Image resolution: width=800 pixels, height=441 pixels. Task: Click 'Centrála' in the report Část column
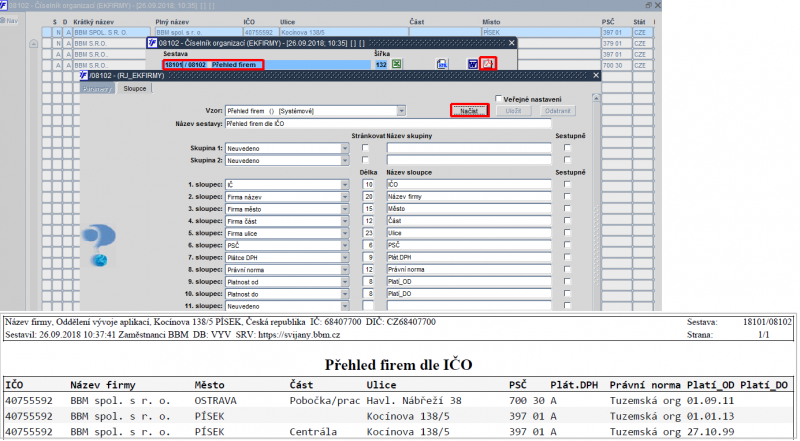coord(313,432)
